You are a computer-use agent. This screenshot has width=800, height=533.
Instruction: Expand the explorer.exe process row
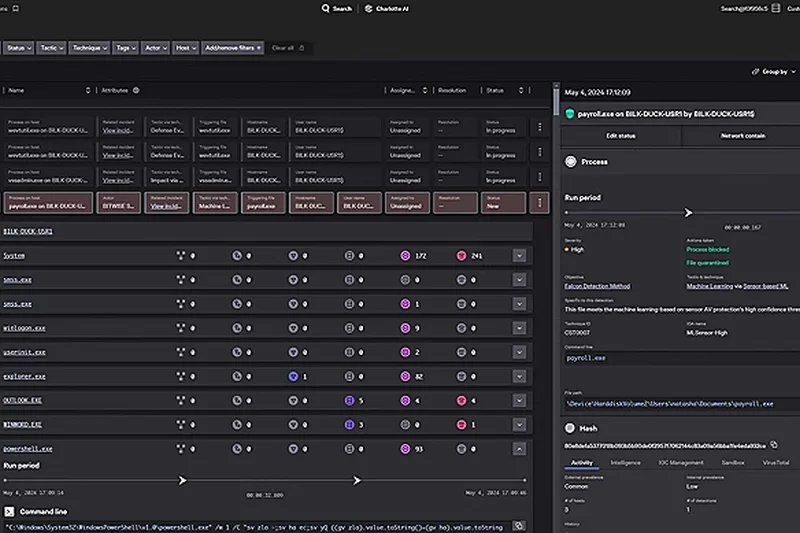519,376
